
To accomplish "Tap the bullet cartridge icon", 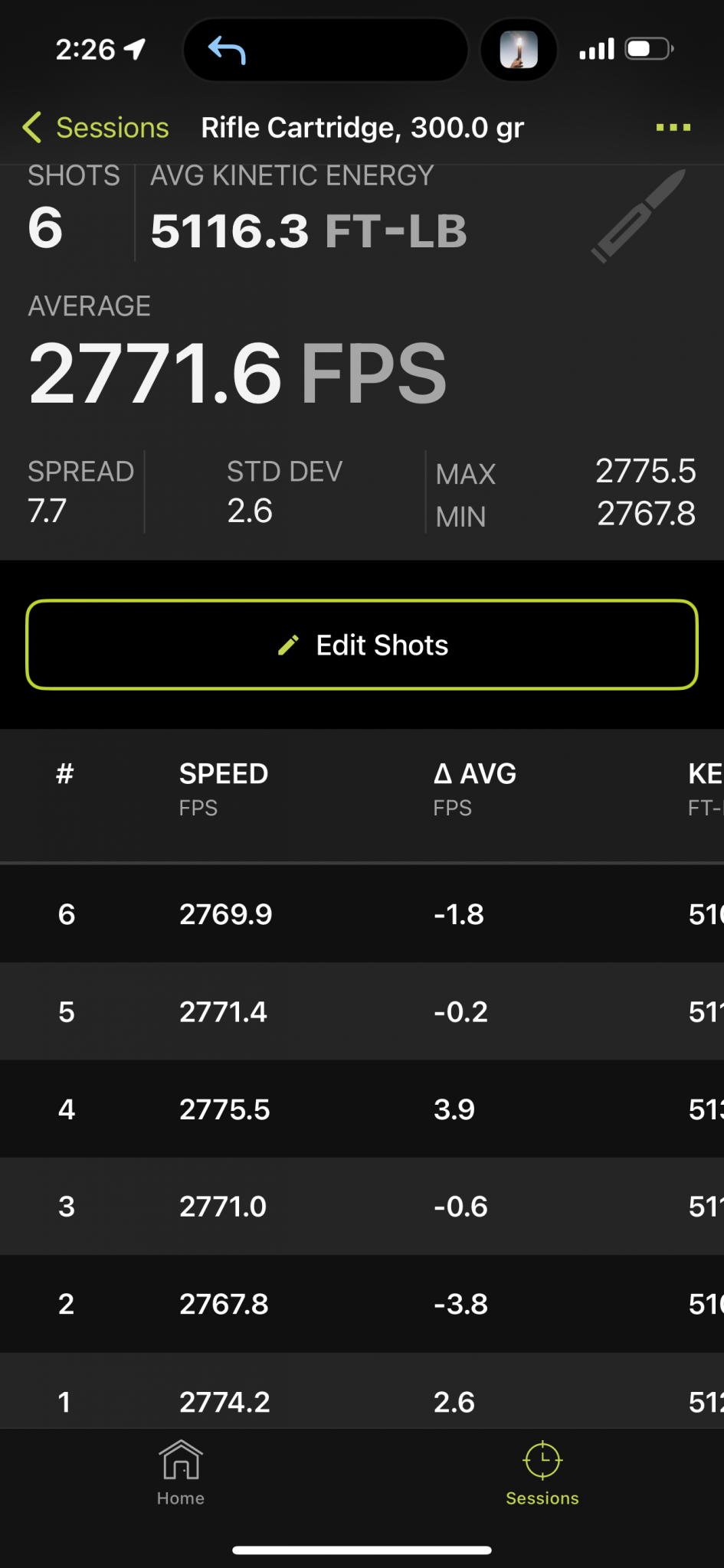I will click(637, 217).
